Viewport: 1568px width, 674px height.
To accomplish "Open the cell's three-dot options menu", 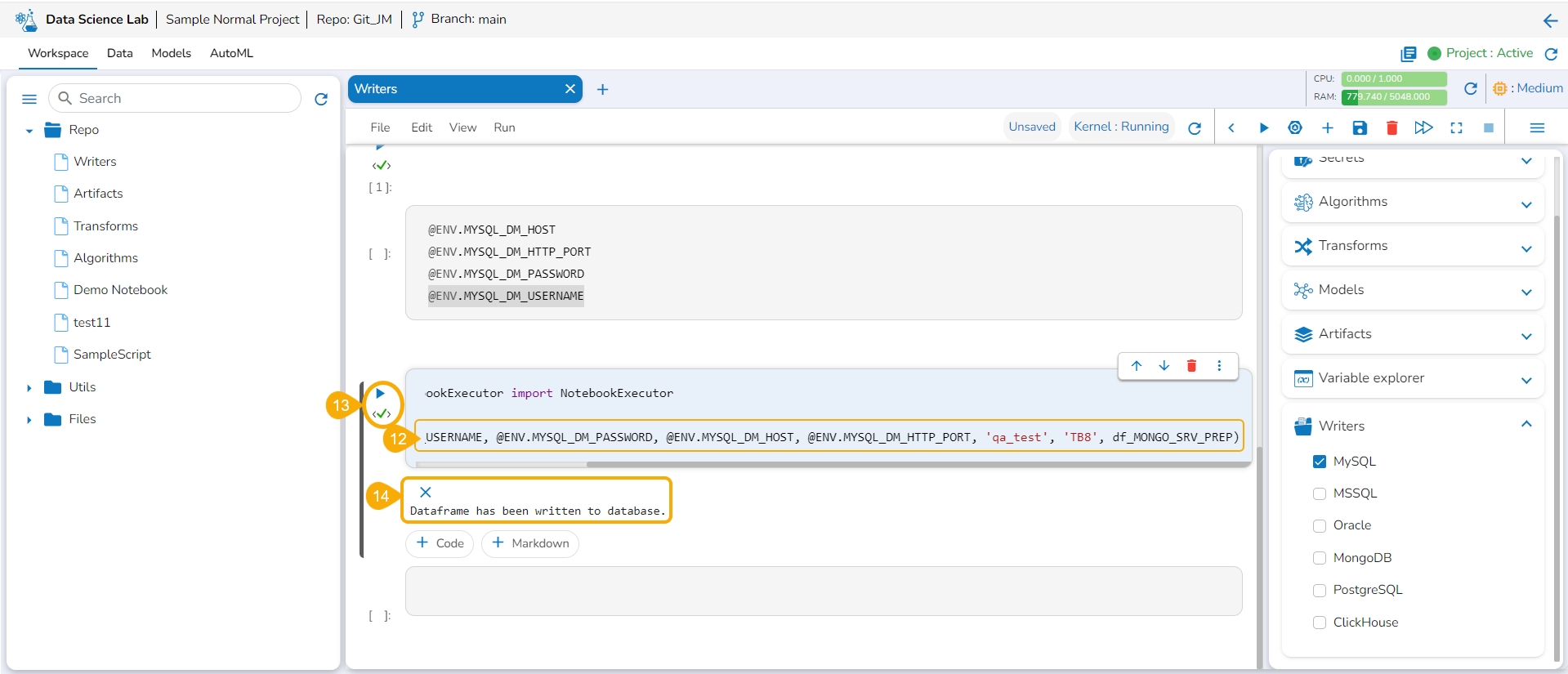I will pos(1219,366).
